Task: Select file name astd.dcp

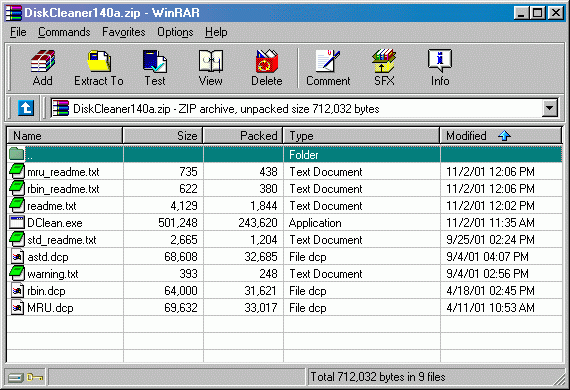Action: (x=48, y=257)
